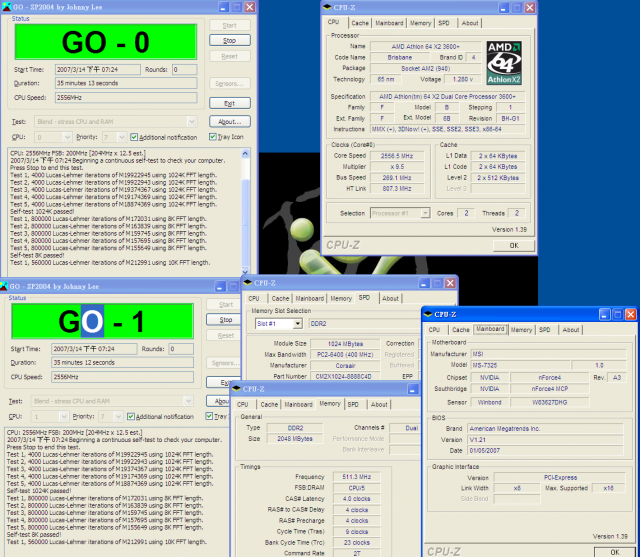The width and height of the screenshot is (640, 557).
Task: Click log scrollbar up arrow in top SP2004
Action: coord(245,154)
